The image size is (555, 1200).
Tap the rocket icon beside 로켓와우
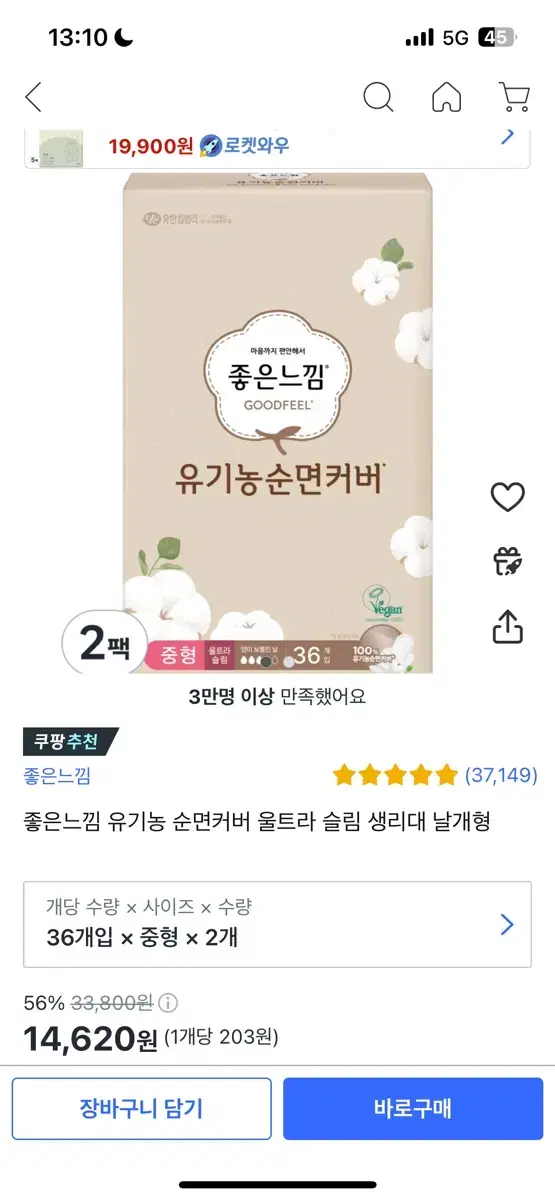point(210,145)
